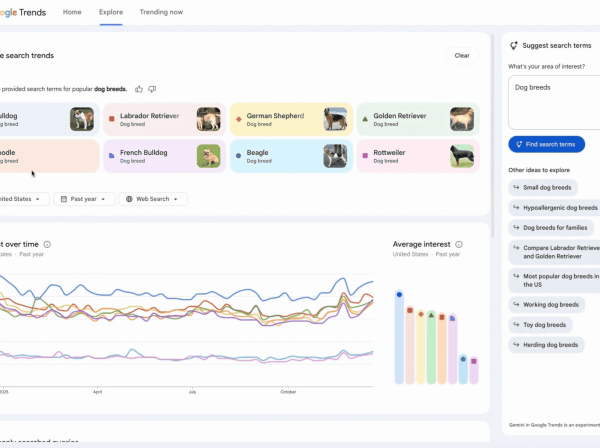Click the info icon beside interest over time
The height and width of the screenshot is (448, 600).
pyautogui.click(x=47, y=244)
